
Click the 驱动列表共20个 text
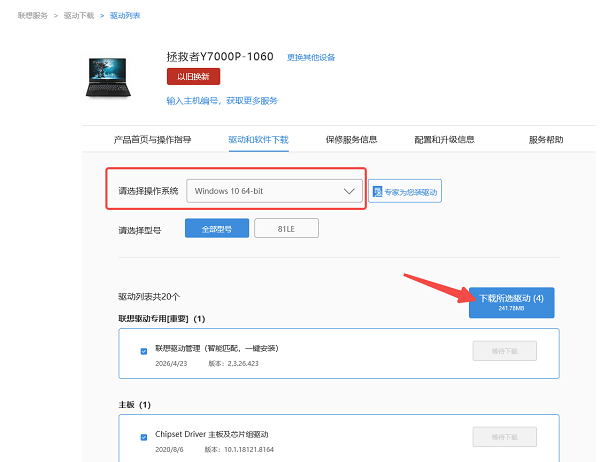(149, 297)
